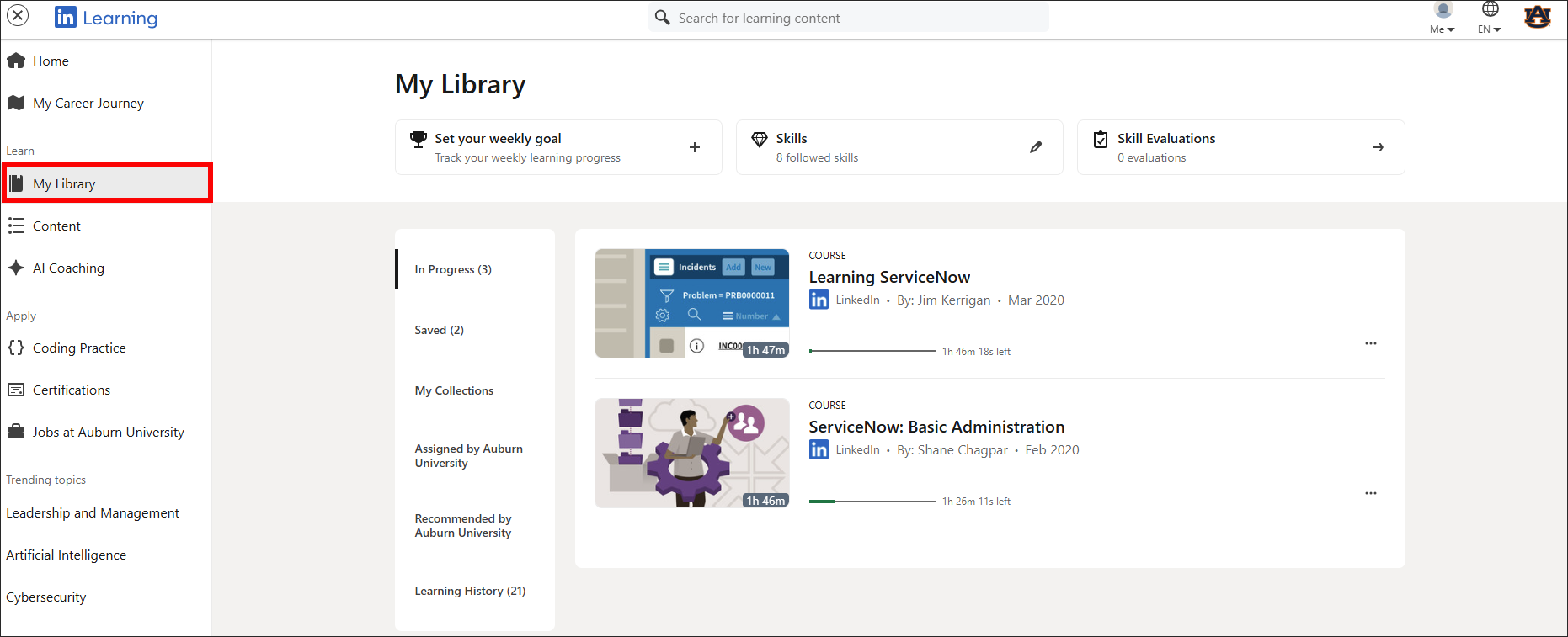Screen dimensions: 1568x637
Task: Expand the Me profile dropdown
Action: click(x=1442, y=19)
